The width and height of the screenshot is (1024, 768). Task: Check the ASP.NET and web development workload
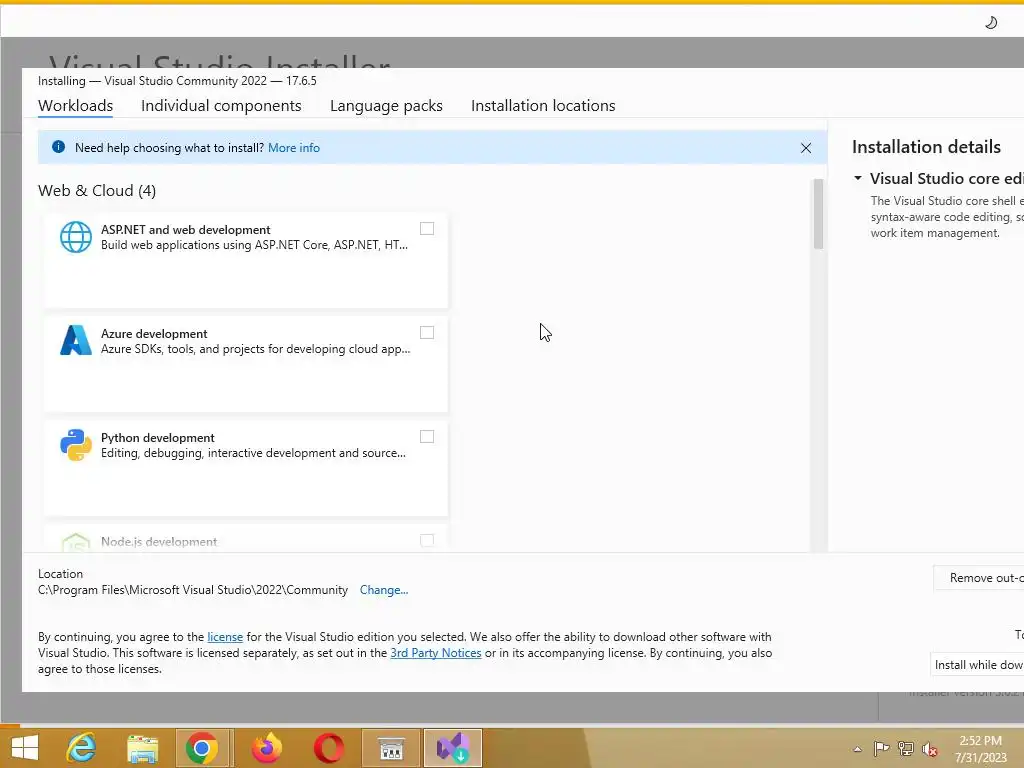[426, 229]
